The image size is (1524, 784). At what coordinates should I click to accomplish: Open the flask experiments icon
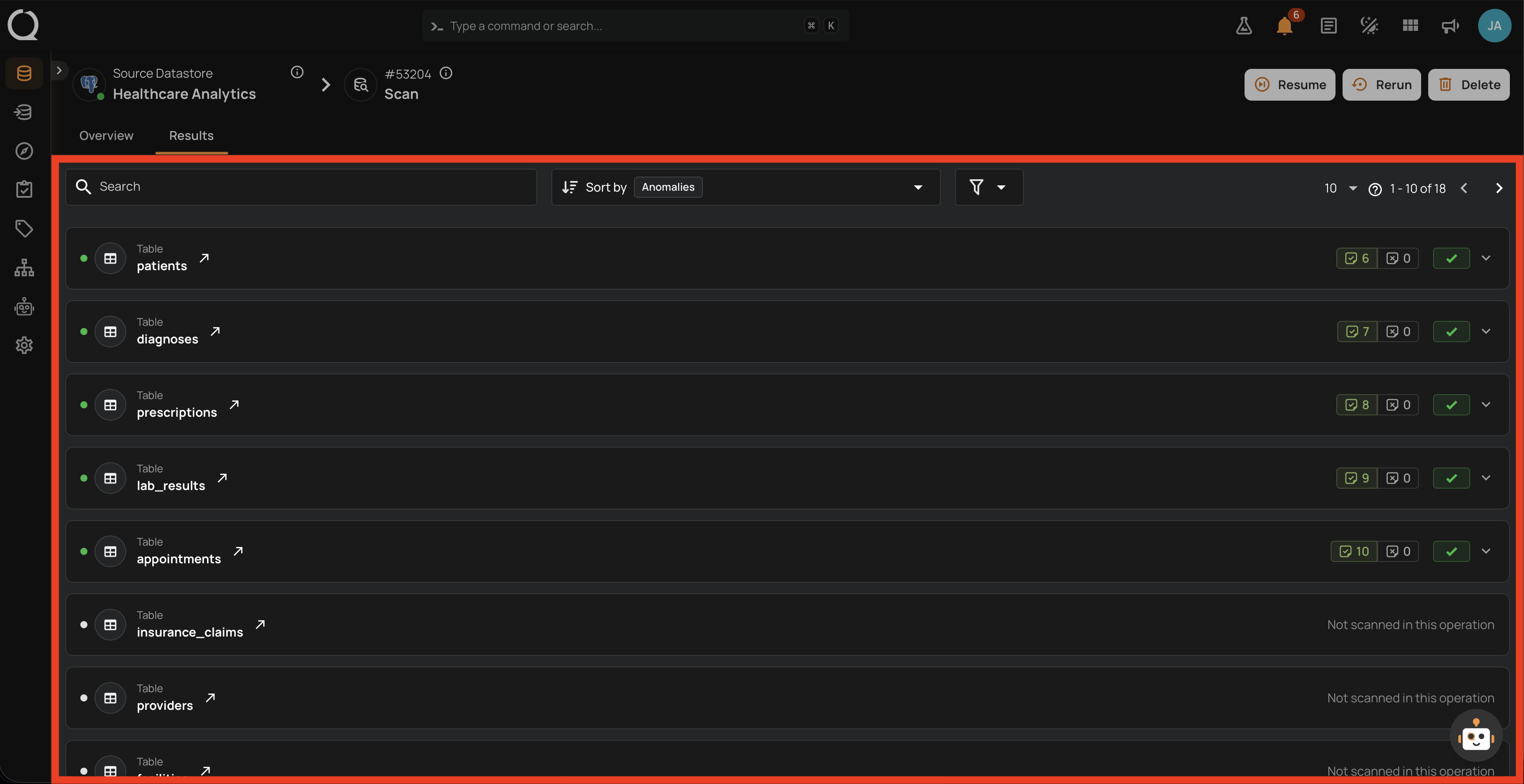[1244, 26]
